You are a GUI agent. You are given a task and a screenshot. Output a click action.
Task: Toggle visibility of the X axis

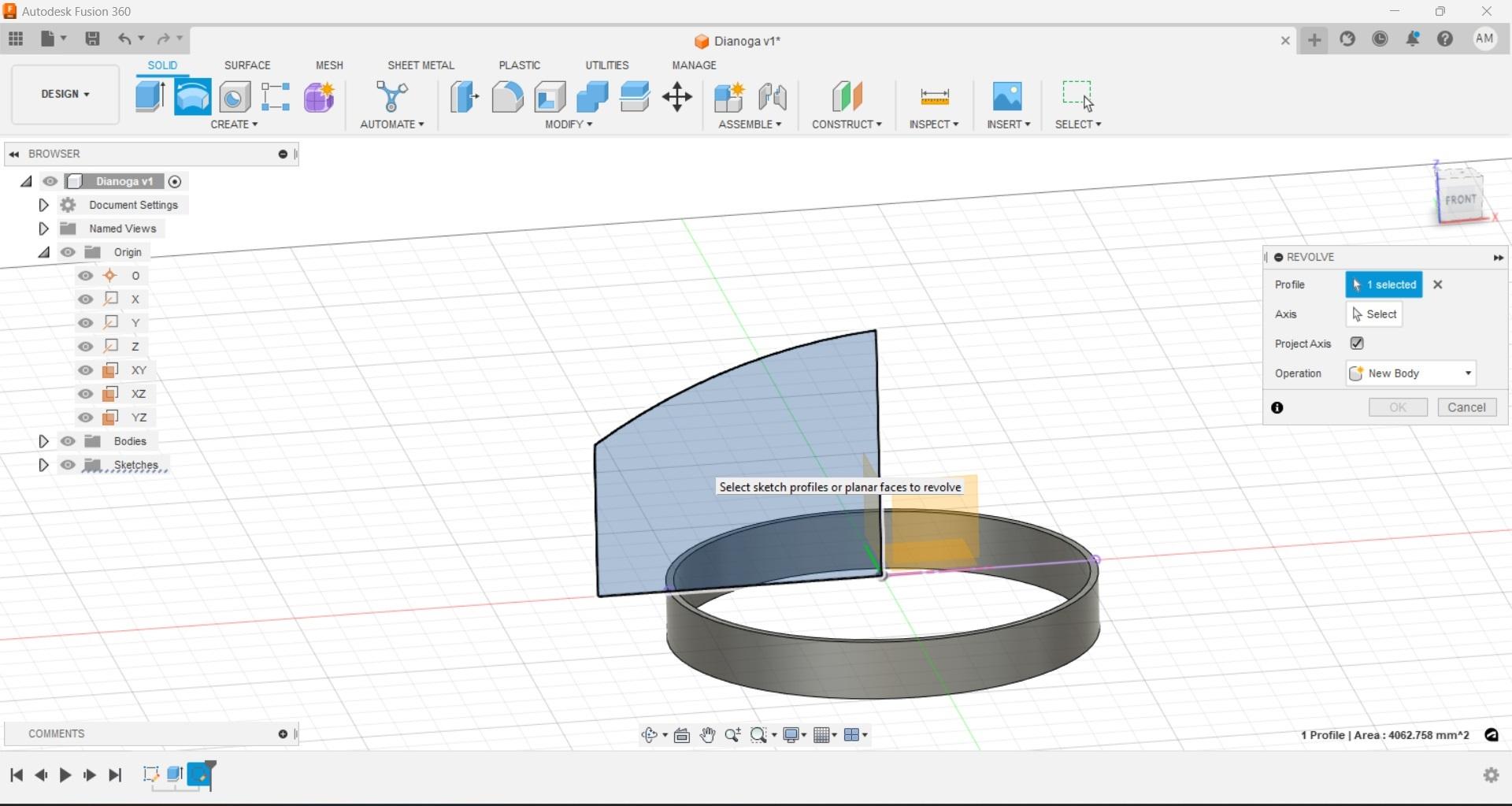click(86, 299)
